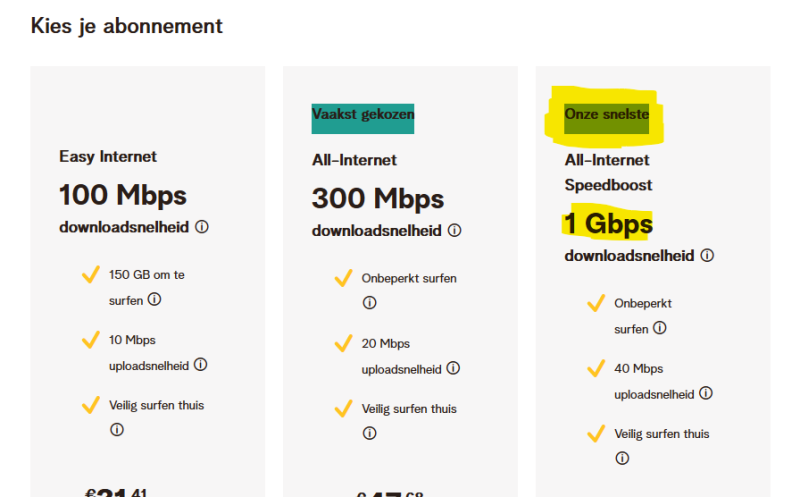Click info icon next to Easy Internet downloadsnelheid
The width and height of the screenshot is (800, 497).
202,227
